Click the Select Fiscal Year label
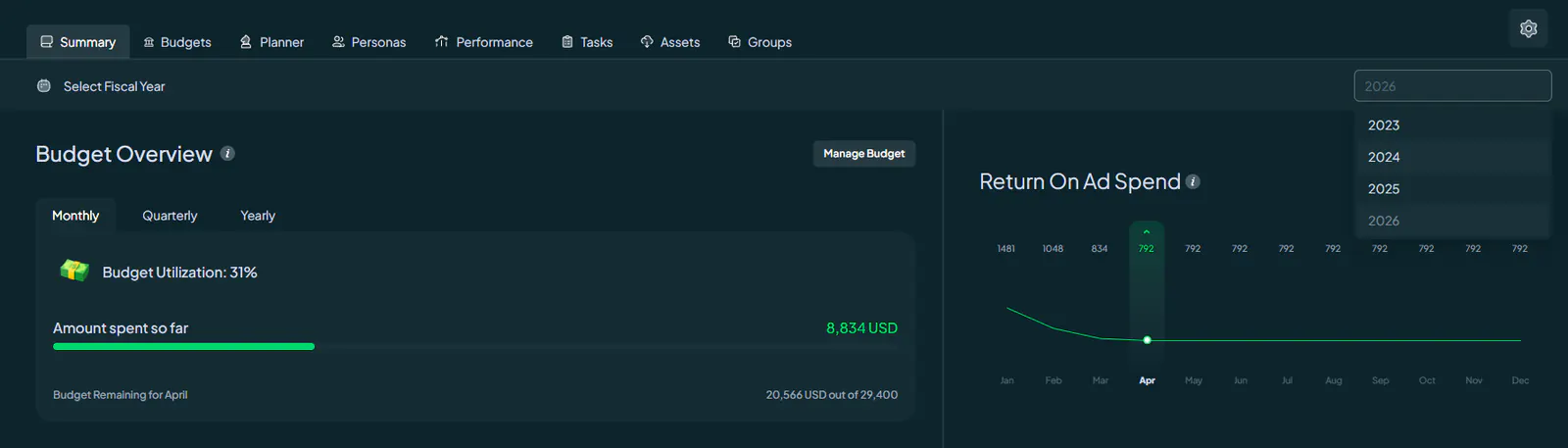This screenshot has width=1568, height=448. pos(114,86)
